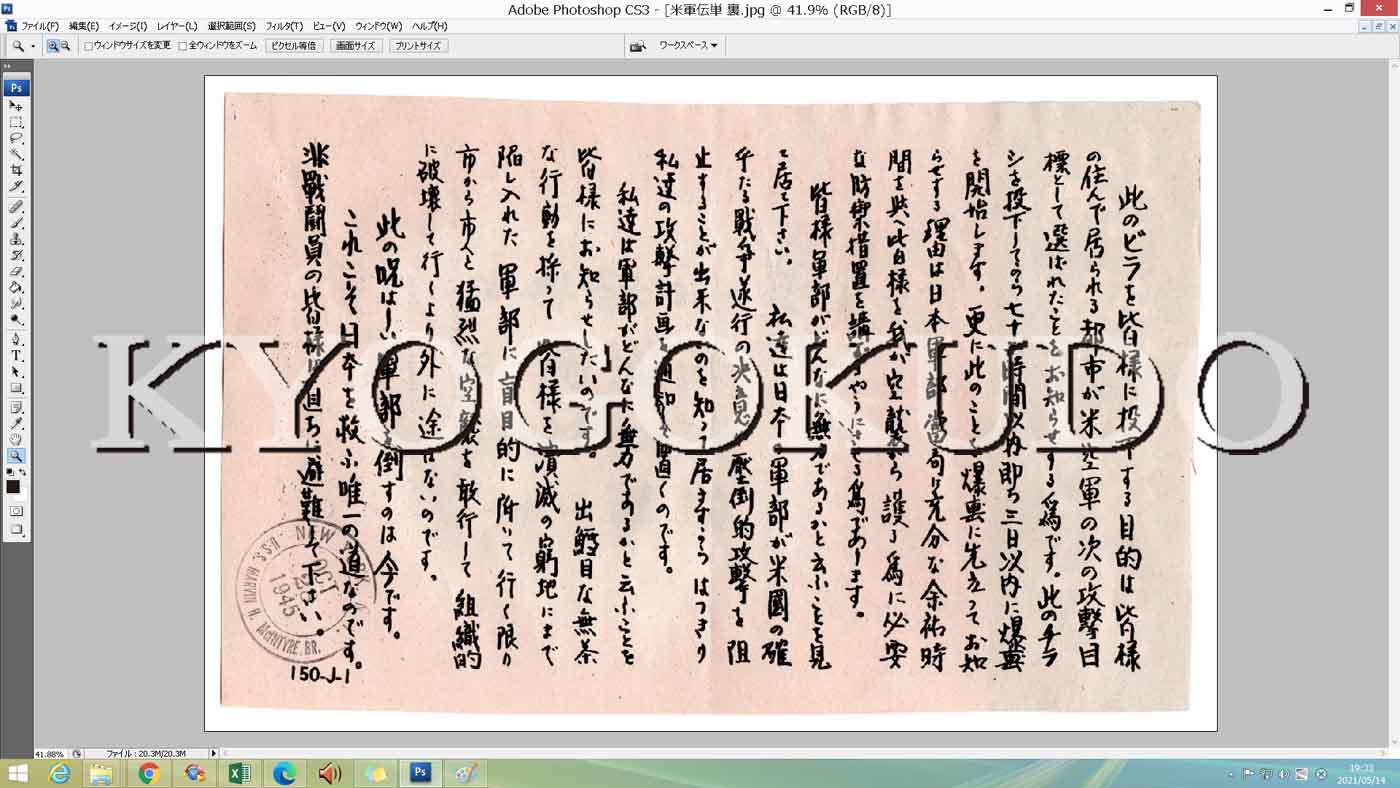Swap foreground and background colors
Screen dimensions: 1400x788
[23, 471]
